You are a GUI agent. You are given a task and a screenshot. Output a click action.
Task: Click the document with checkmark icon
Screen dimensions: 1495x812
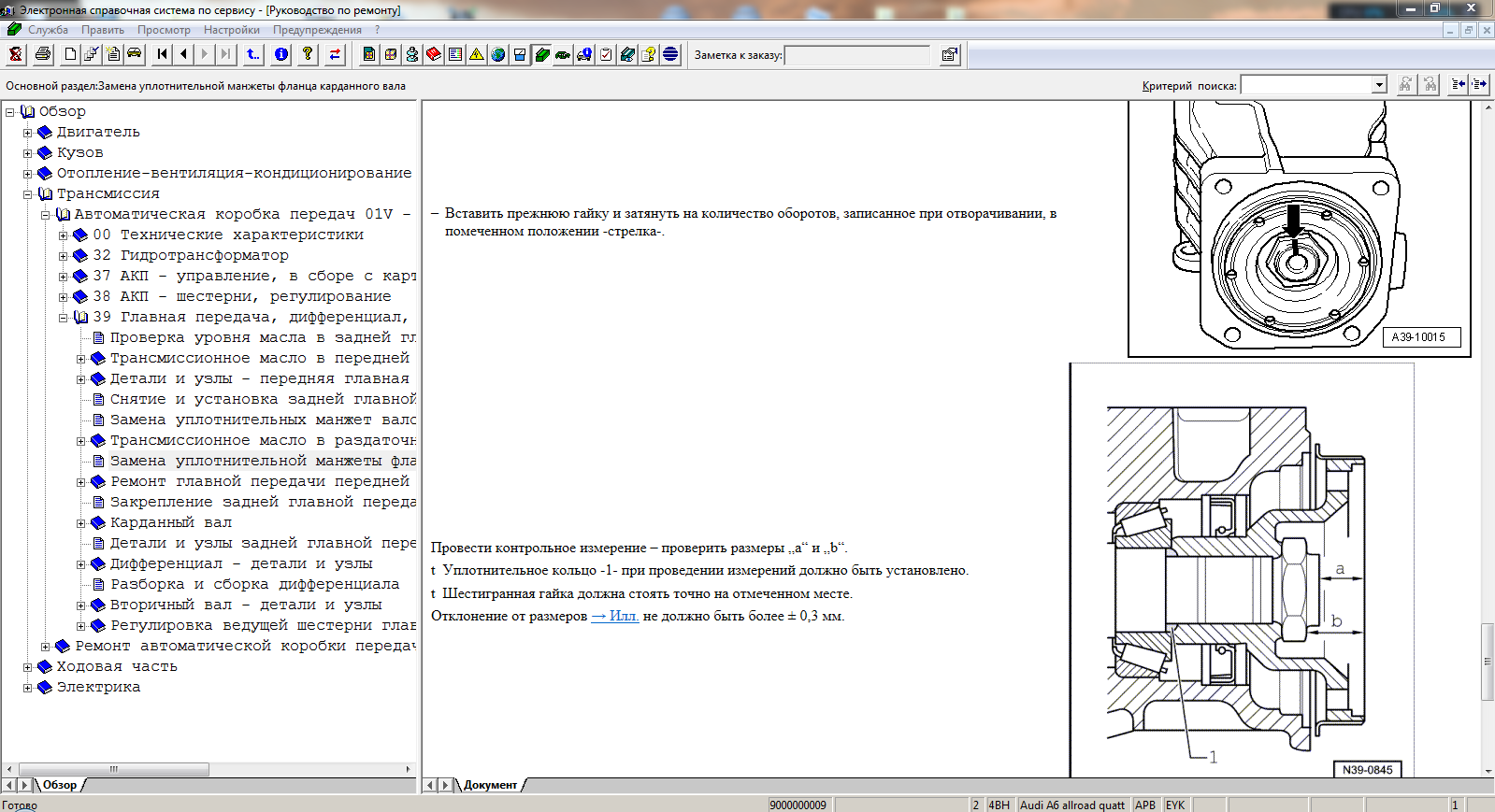pyautogui.click(x=92, y=54)
